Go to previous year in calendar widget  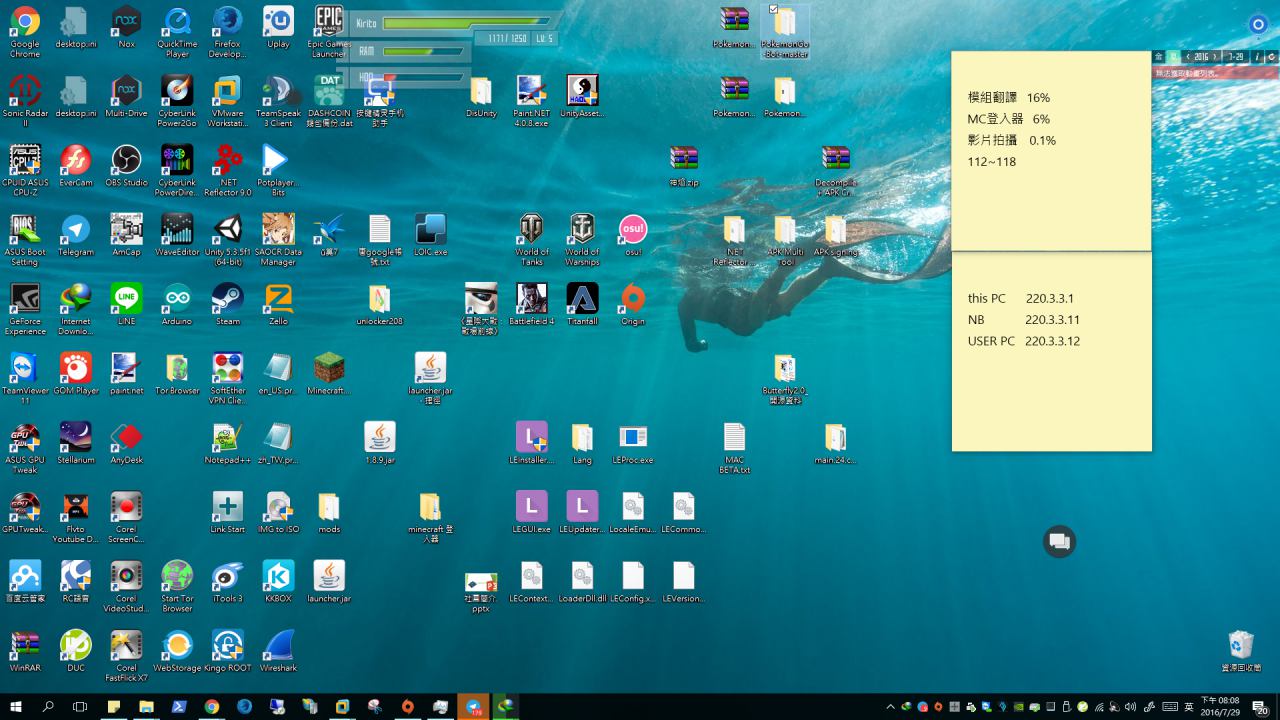coord(1186,57)
